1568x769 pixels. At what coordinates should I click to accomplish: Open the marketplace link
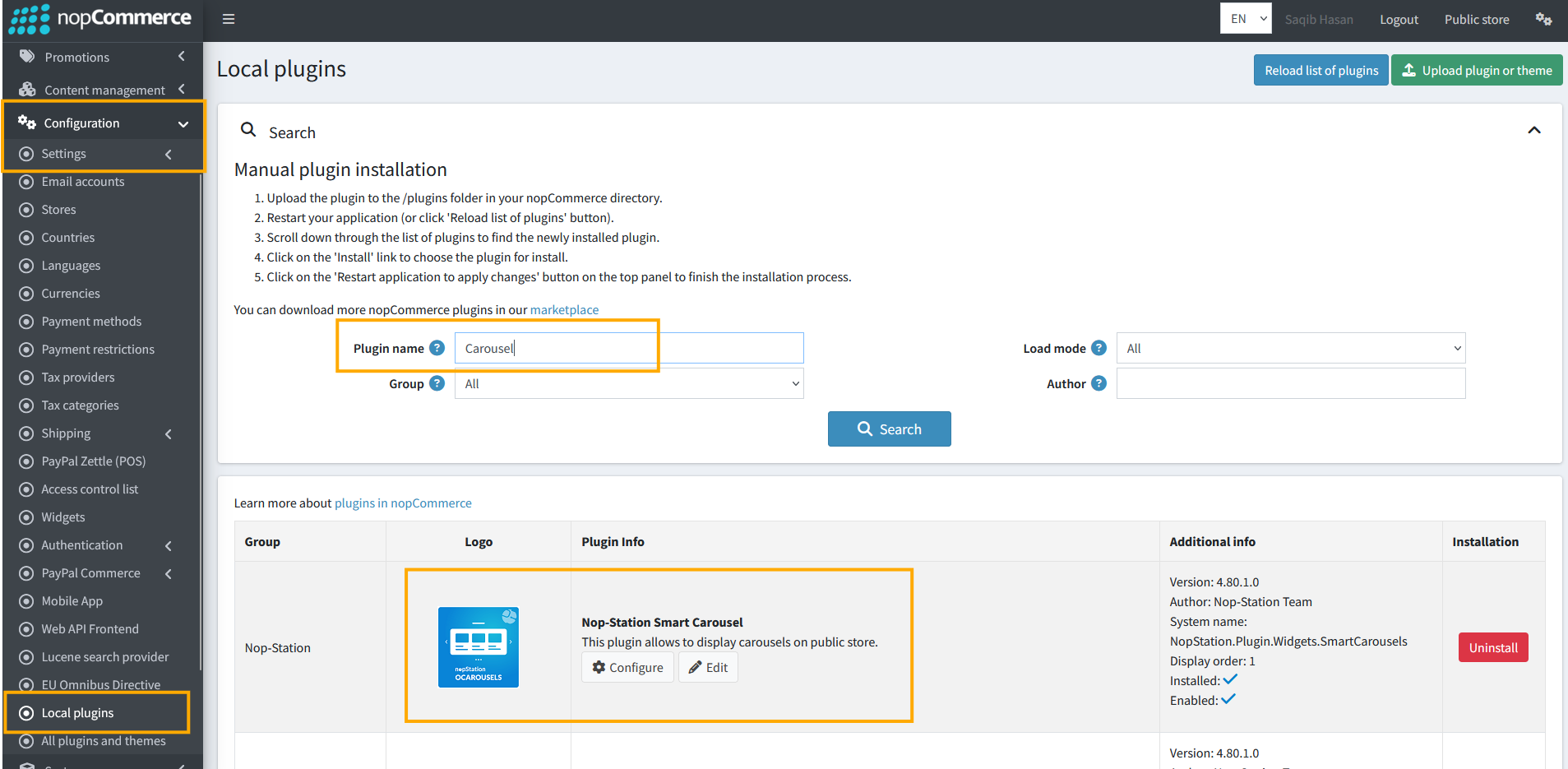click(x=564, y=310)
